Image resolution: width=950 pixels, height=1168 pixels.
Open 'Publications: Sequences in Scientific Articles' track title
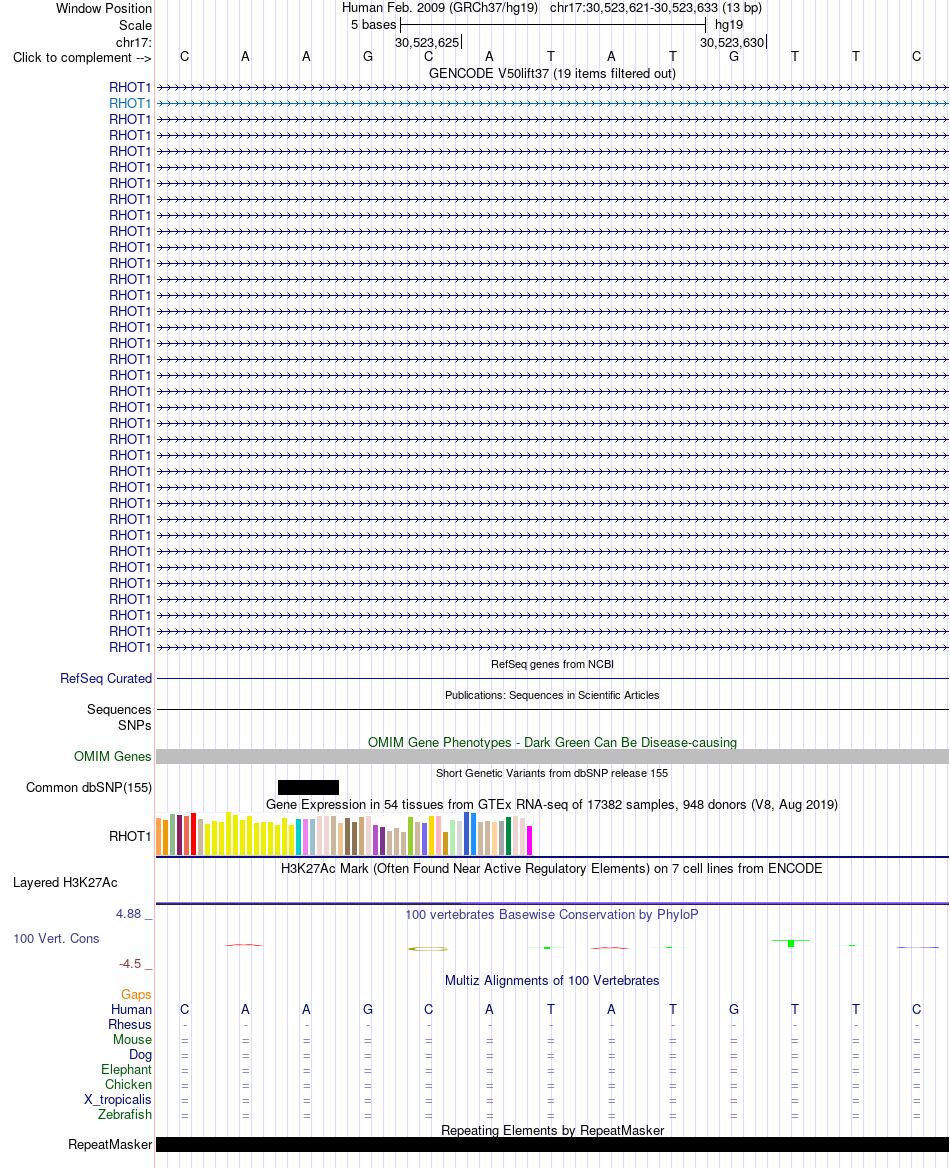click(x=552, y=696)
